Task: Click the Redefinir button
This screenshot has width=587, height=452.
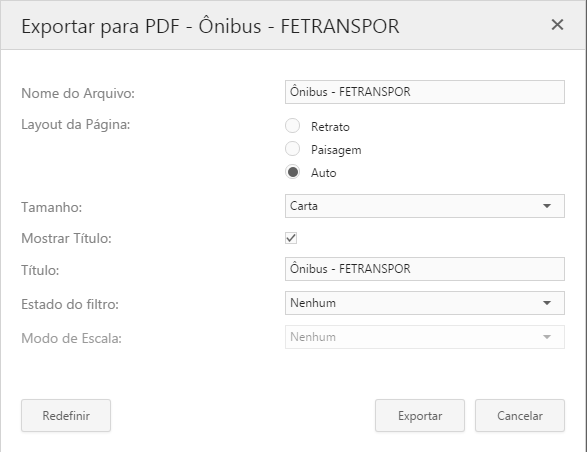Action: [x=66, y=415]
